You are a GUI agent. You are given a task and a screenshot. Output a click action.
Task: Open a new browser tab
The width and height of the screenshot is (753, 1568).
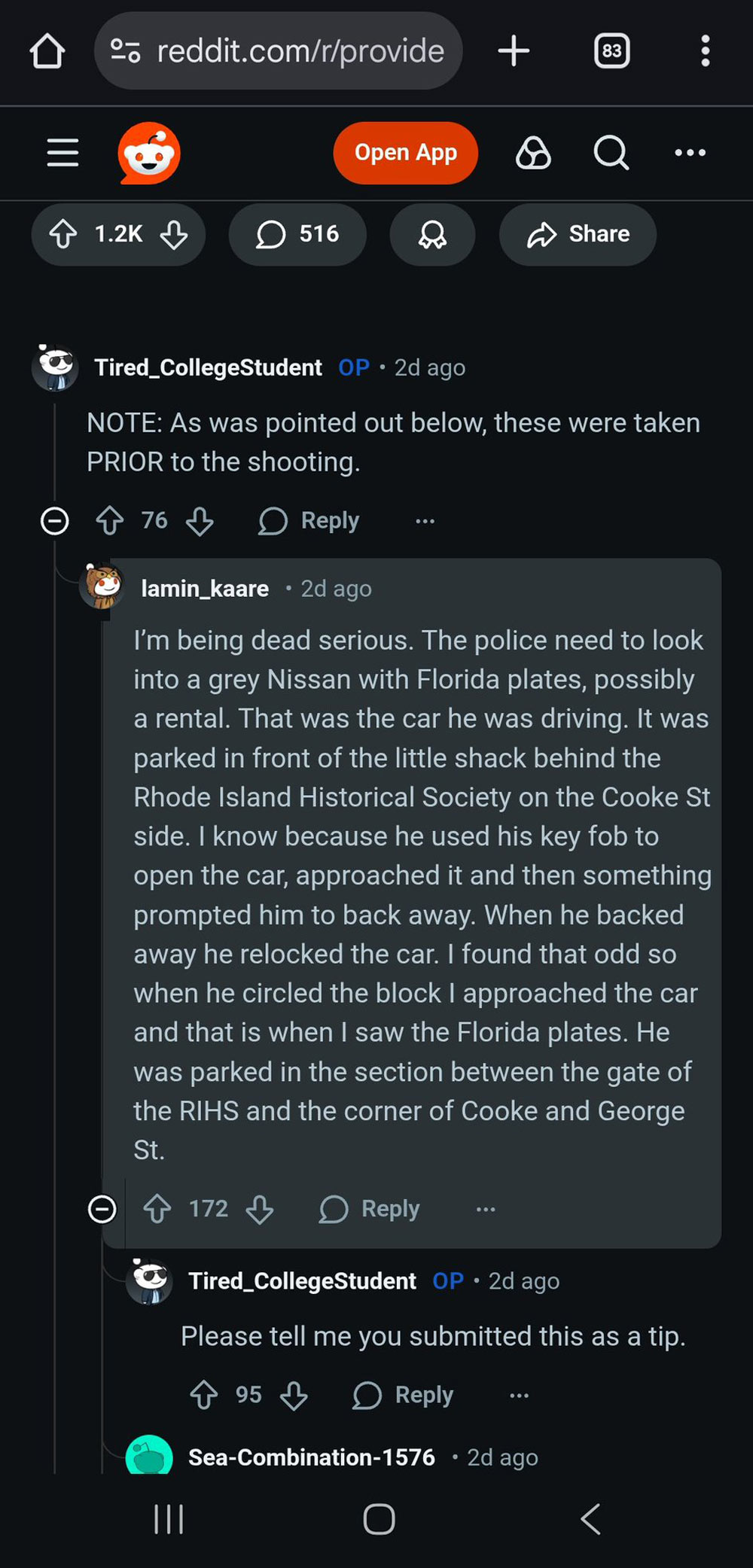click(514, 51)
